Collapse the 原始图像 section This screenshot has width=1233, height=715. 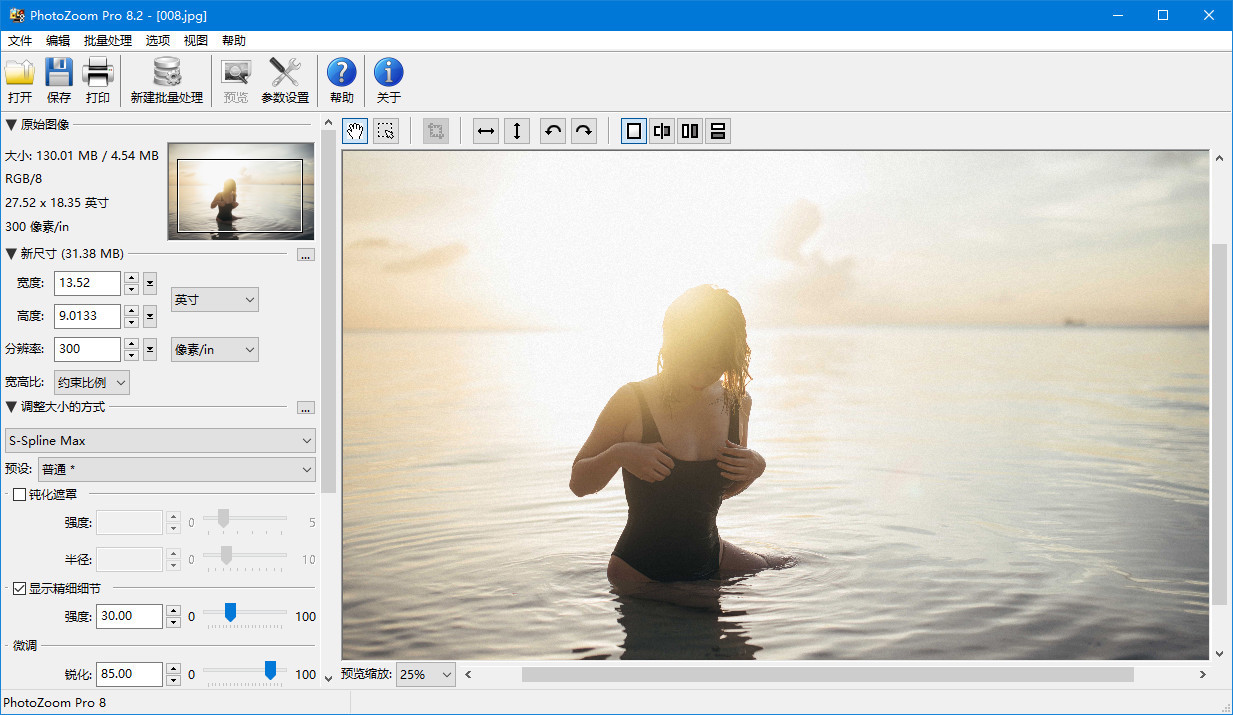coord(11,125)
